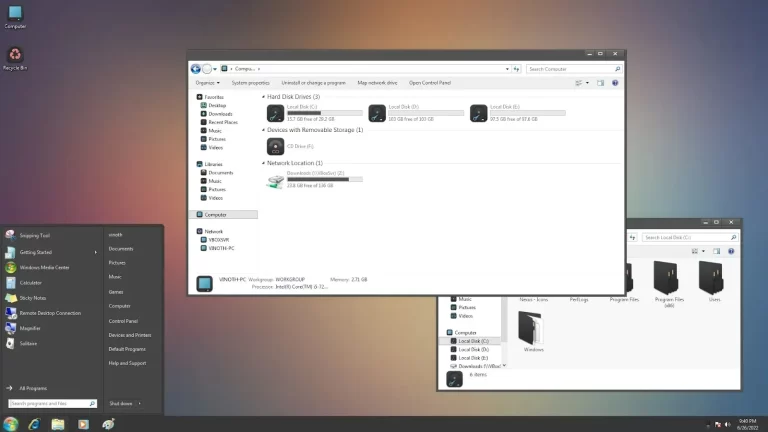Click the Local Disk (C:) usage bar
The width and height of the screenshot is (768, 432).
click(x=325, y=113)
